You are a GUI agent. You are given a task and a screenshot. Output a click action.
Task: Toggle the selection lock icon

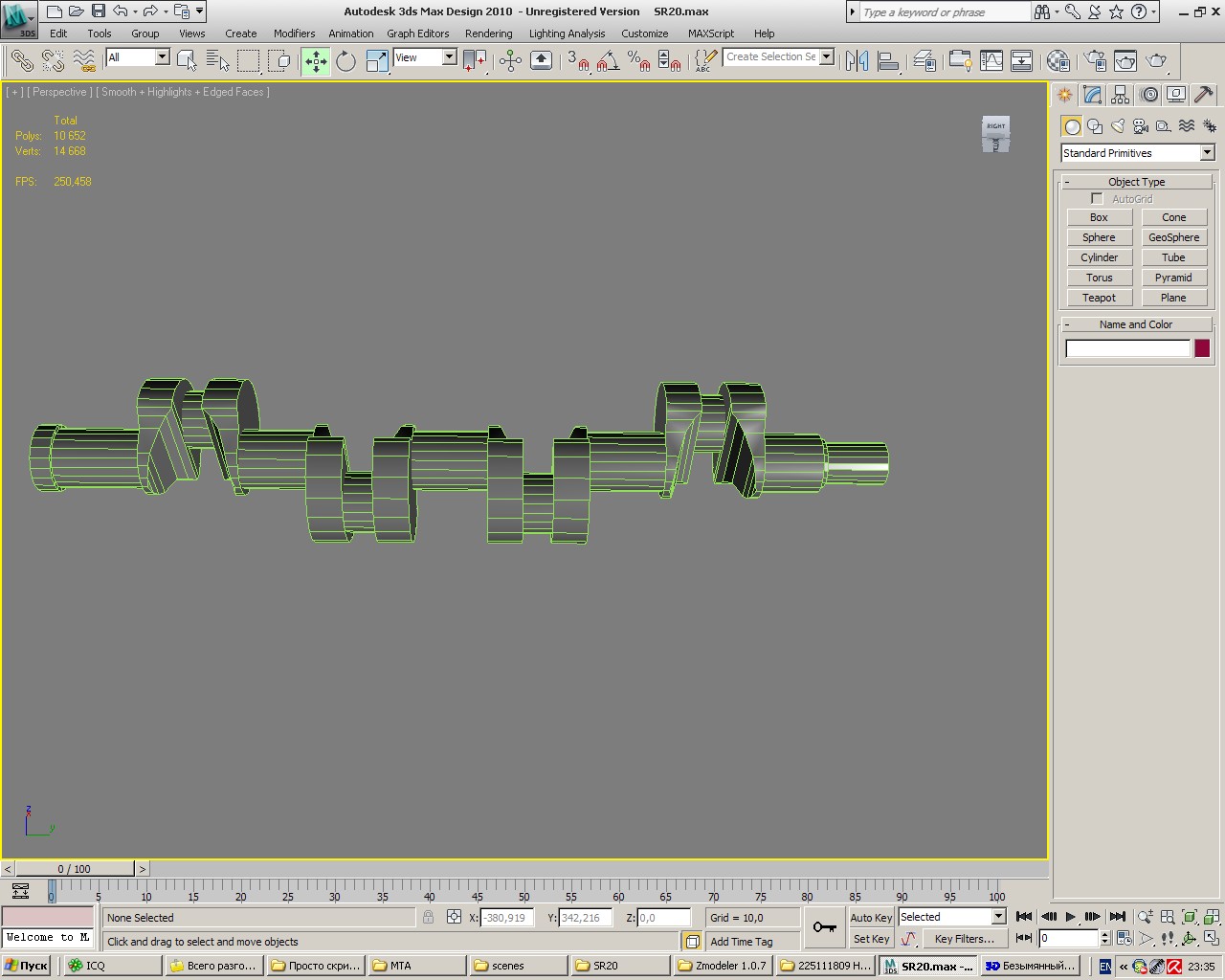[x=428, y=917]
